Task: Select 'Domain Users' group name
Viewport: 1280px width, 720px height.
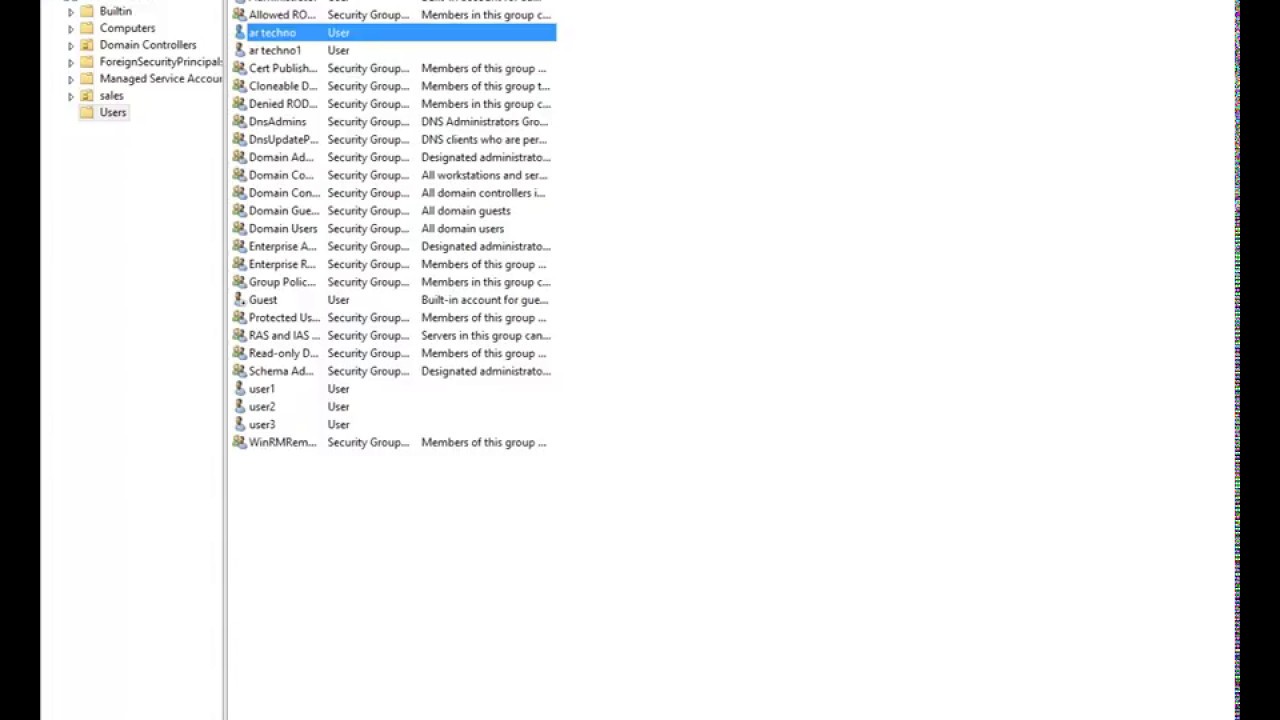Action: click(283, 229)
